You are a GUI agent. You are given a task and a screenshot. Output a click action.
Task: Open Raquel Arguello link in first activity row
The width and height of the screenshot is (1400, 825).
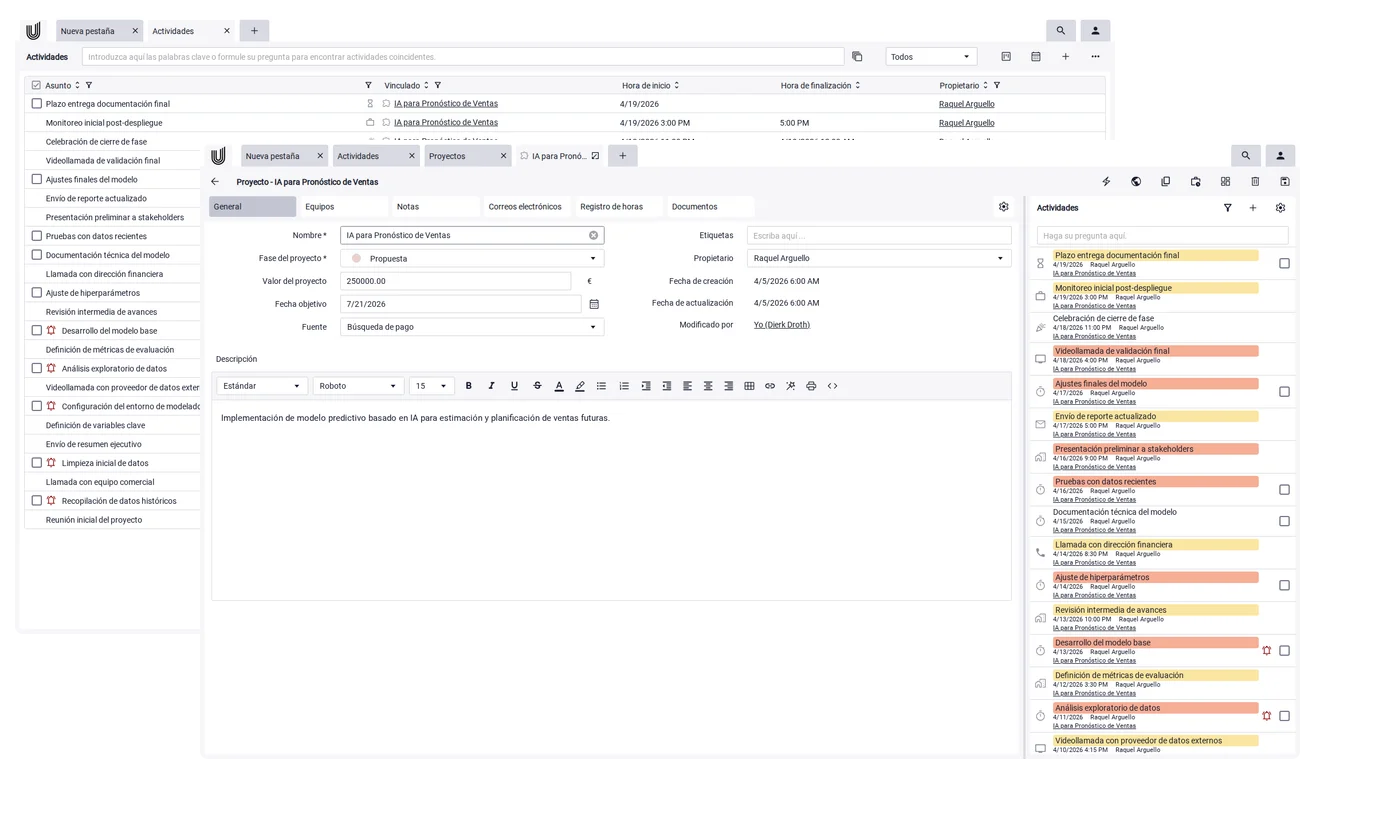tap(966, 104)
